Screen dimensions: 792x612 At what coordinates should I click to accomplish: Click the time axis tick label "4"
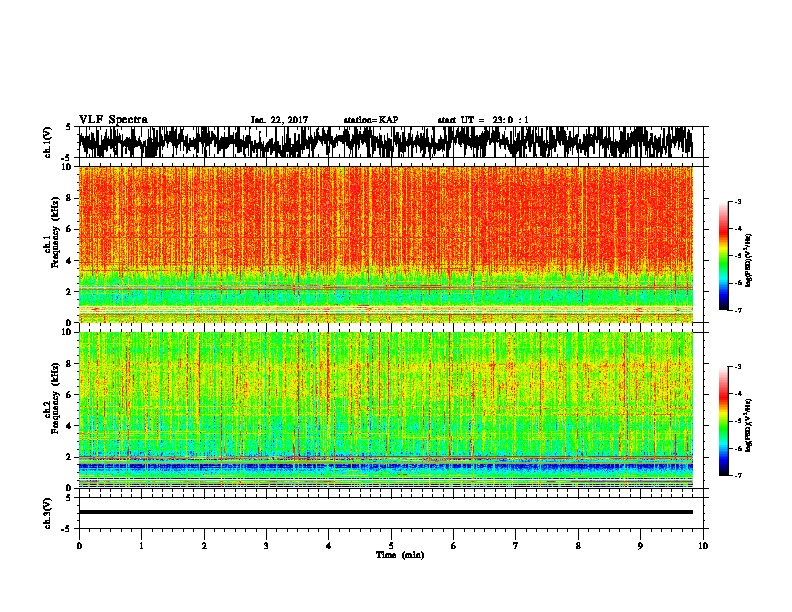tap(329, 546)
